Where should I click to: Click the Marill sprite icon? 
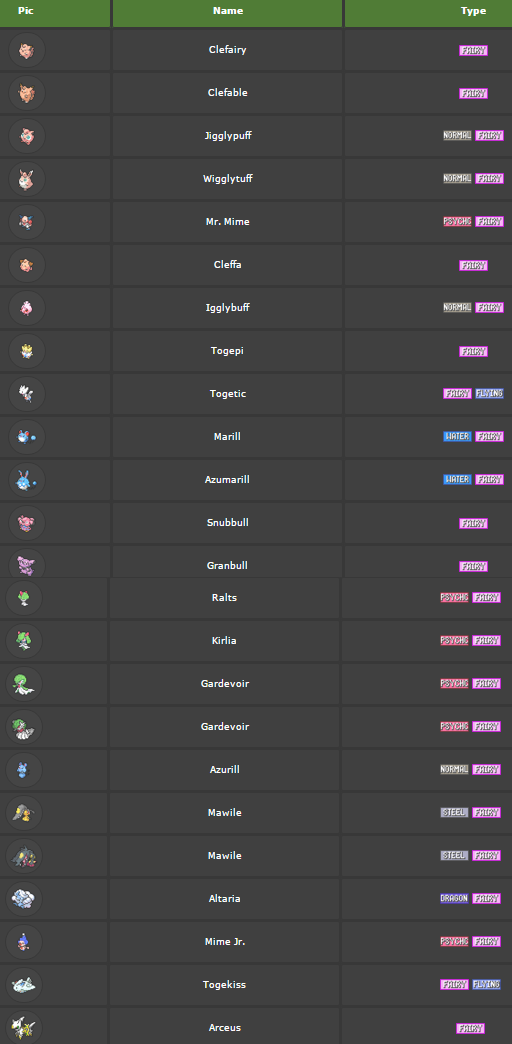(27, 437)
